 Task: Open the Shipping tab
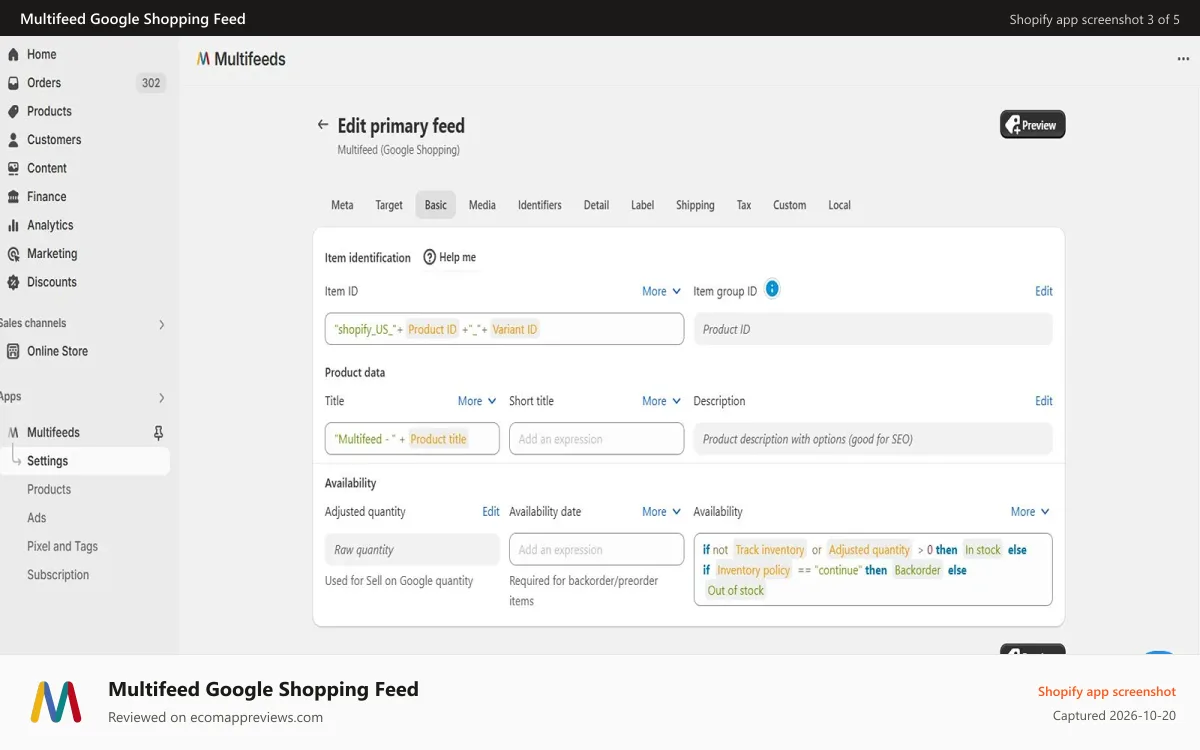point(695,205)
